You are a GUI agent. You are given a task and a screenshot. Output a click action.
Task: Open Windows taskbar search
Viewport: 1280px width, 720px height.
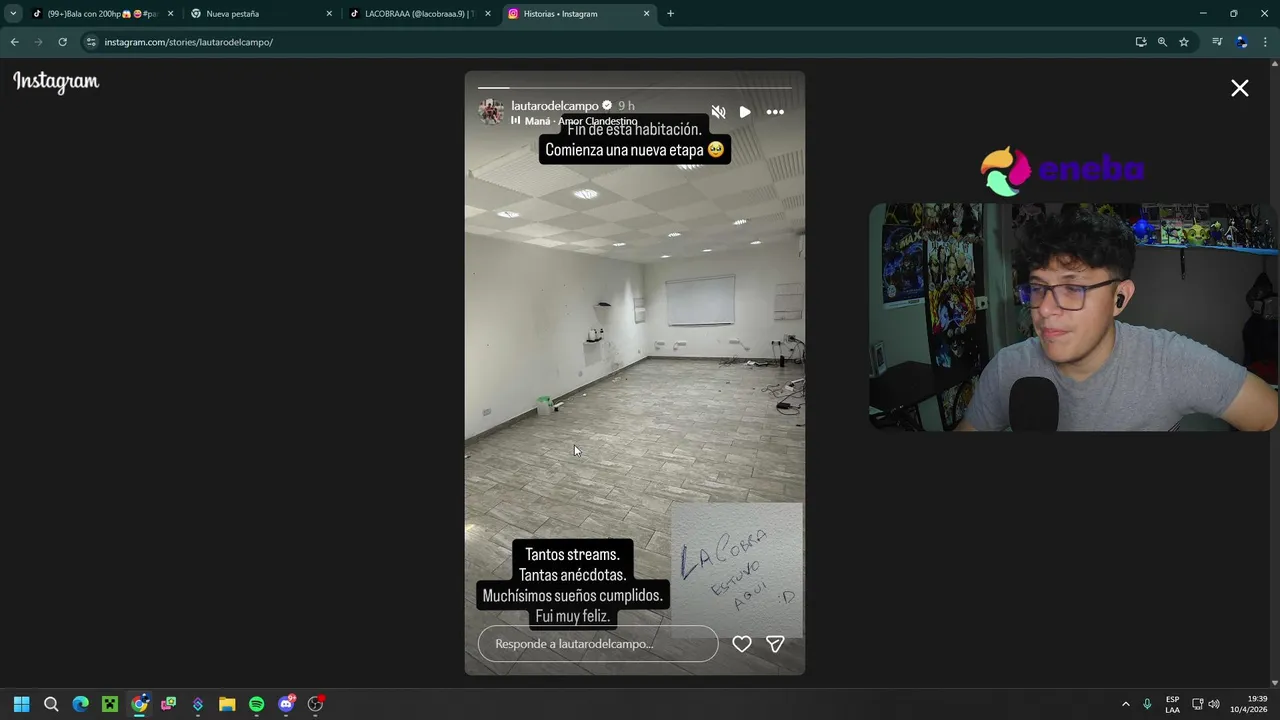coord(51,704)
